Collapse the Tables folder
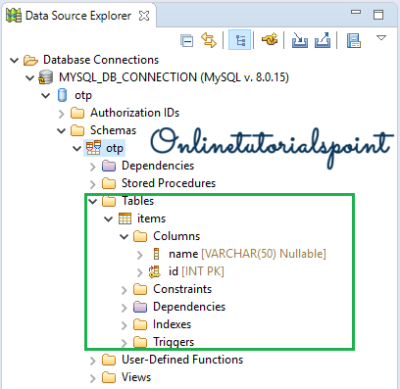 pos(93,201)
